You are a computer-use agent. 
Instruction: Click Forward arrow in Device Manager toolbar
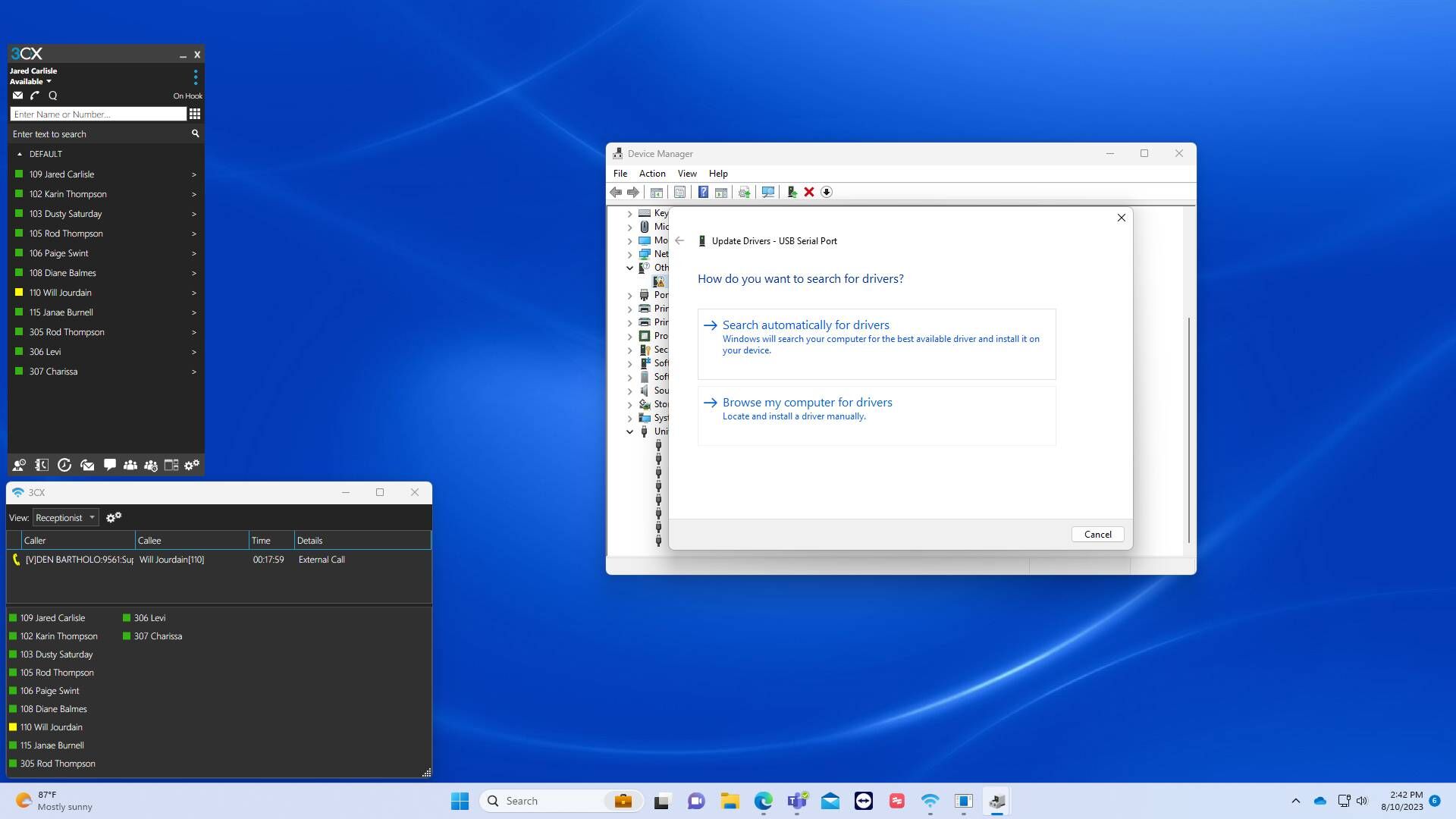tap(633, 193)
